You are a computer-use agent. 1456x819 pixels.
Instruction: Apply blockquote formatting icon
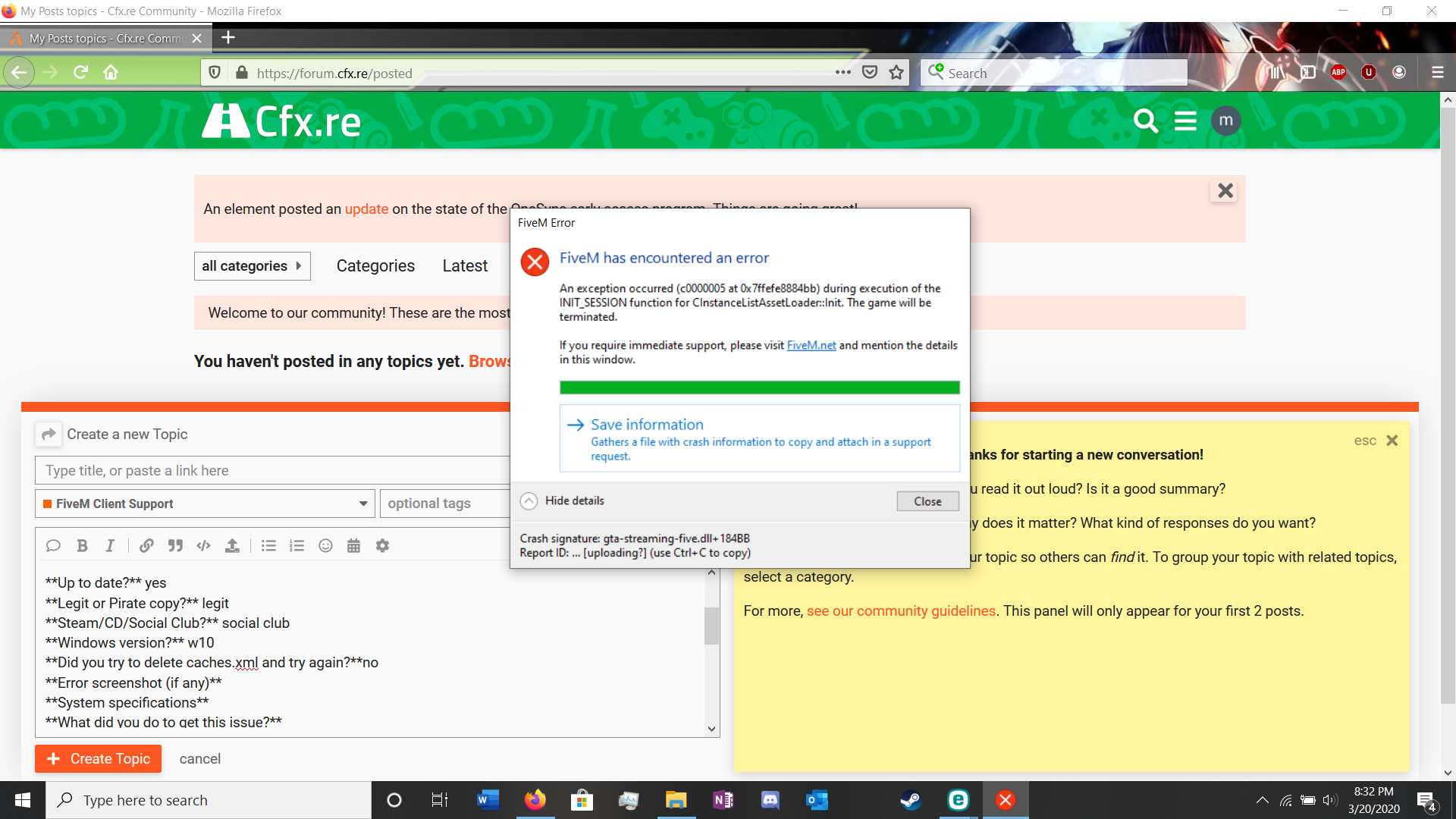tap(175, 546)
